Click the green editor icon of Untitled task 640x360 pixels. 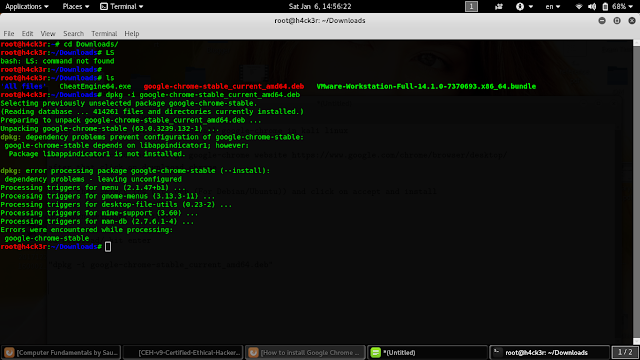click(376, 352)
